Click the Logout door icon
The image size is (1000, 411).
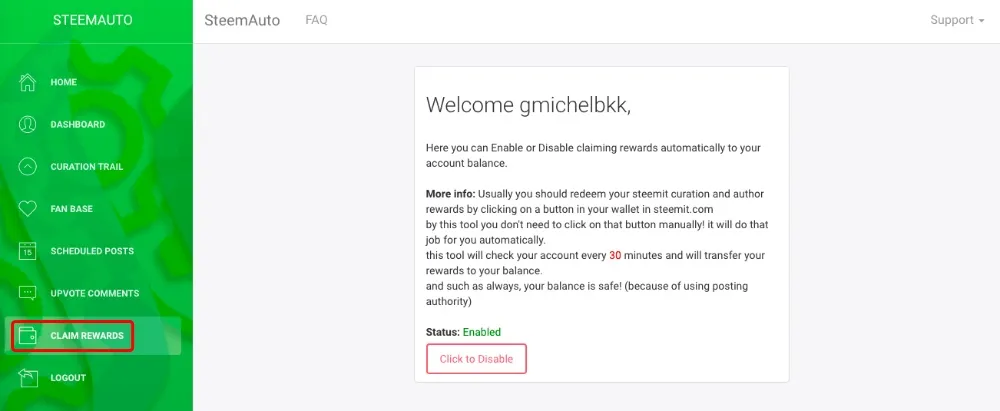28,378
